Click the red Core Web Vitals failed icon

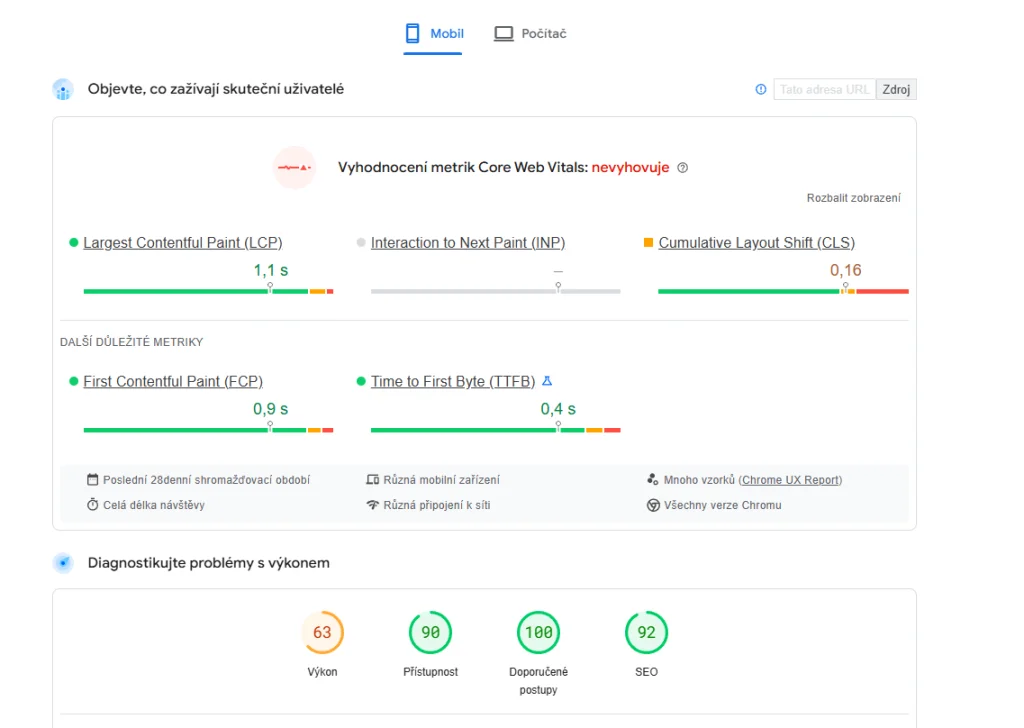pyautogui.click(x=294, y=167)
